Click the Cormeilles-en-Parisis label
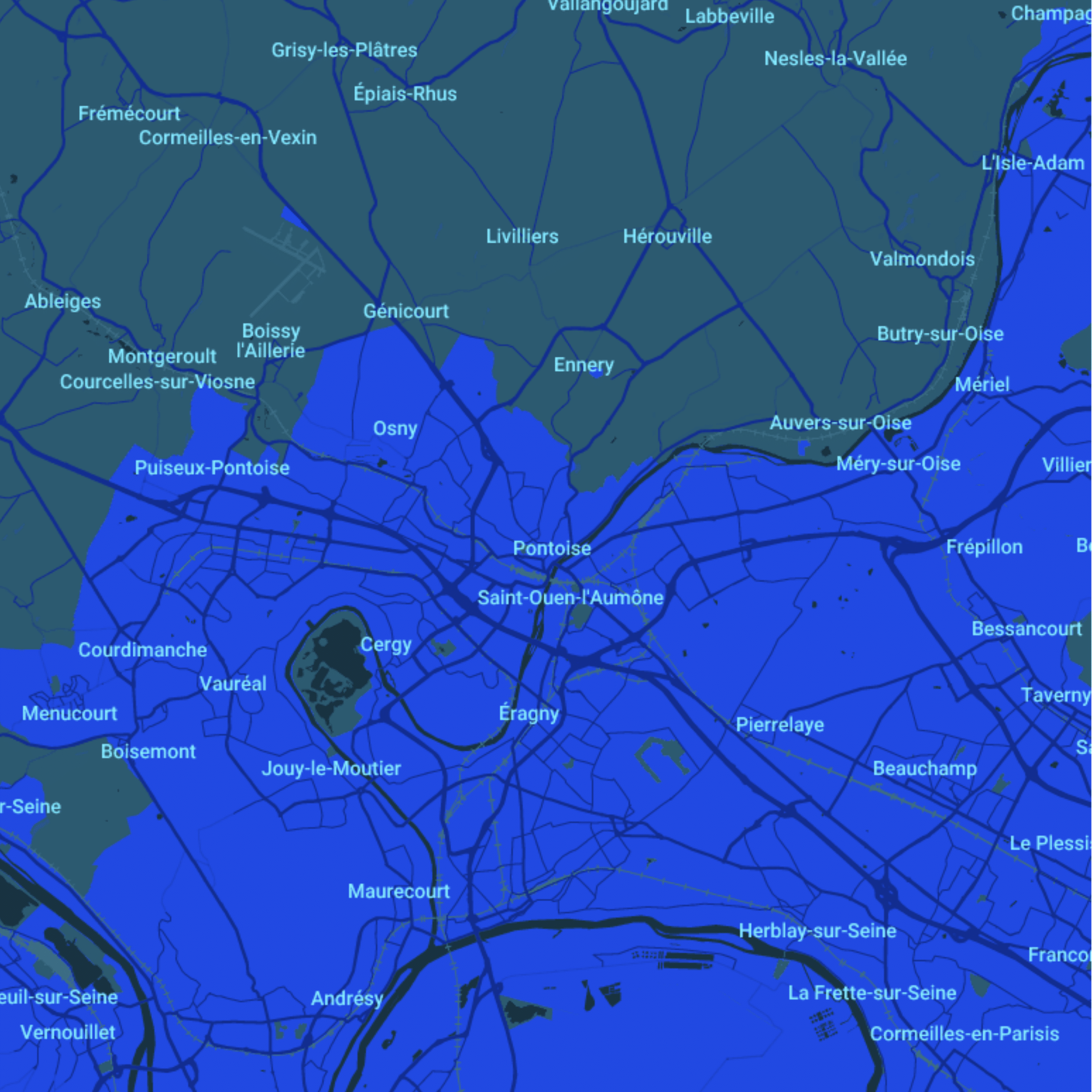This screenshot has height=1092, width=1092. (x=964, y=1034)
